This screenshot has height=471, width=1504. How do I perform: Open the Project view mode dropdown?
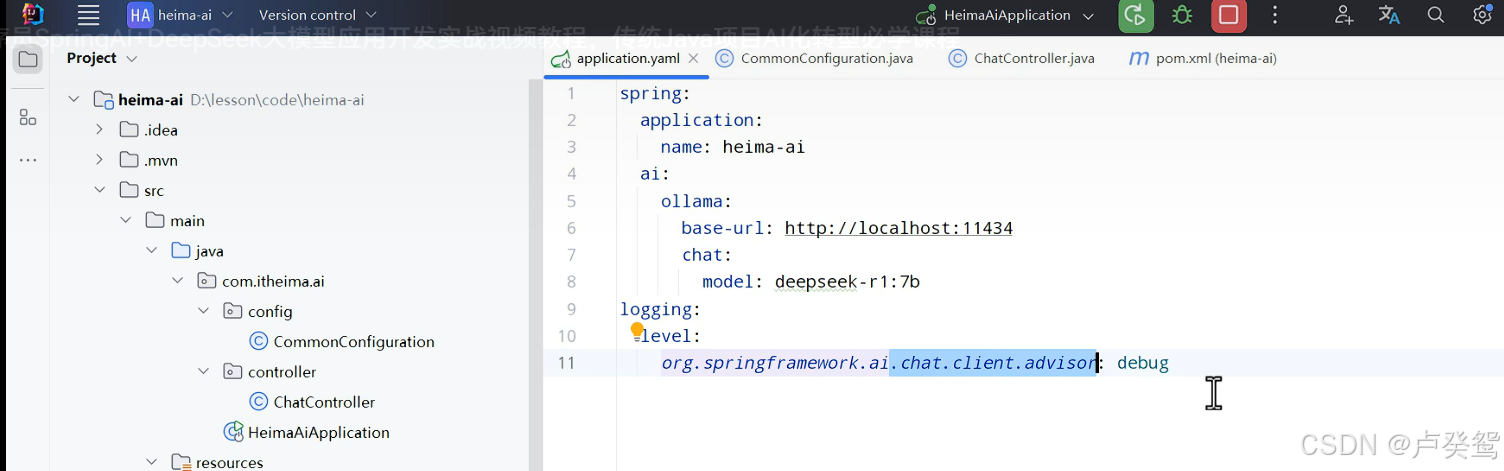click(101, 58)
